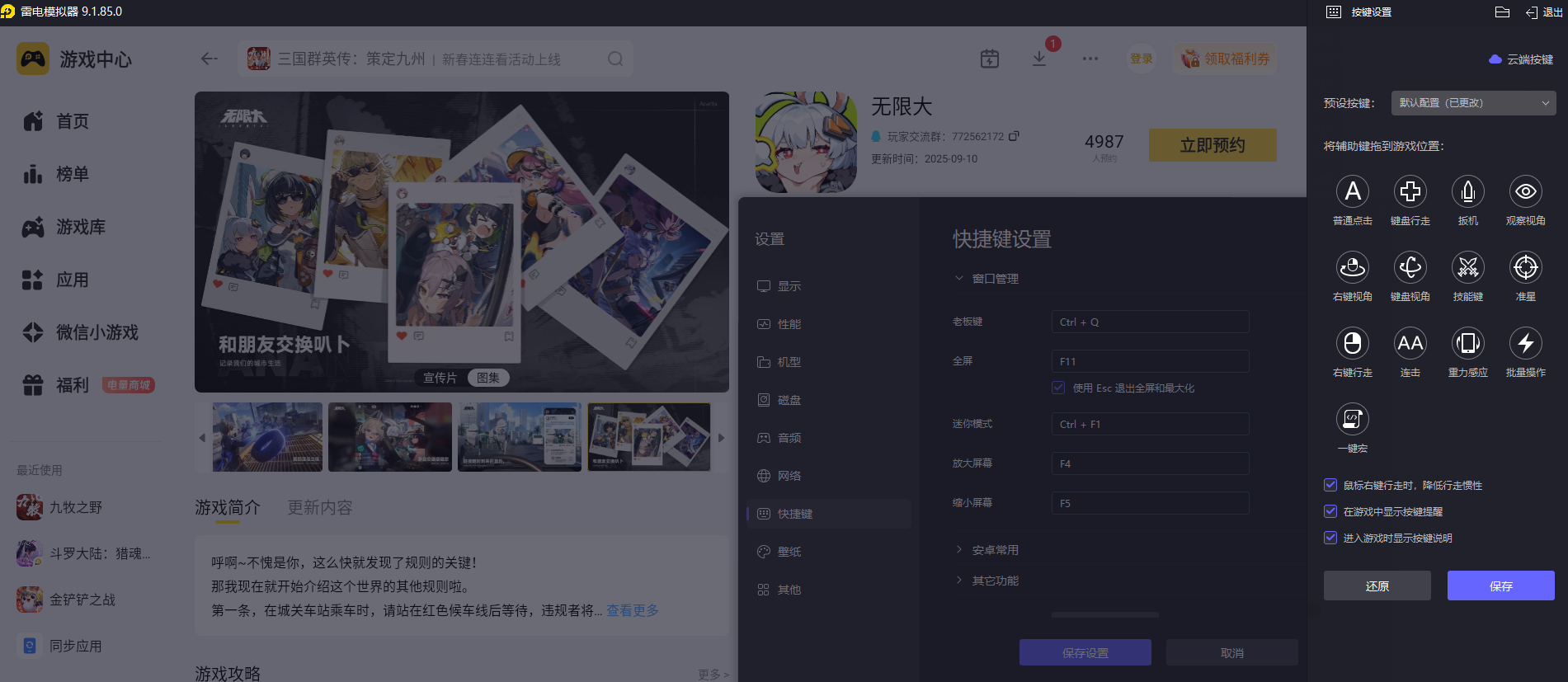
Task: Copy the player group number 772562172
Action: tap(1014, 136)
